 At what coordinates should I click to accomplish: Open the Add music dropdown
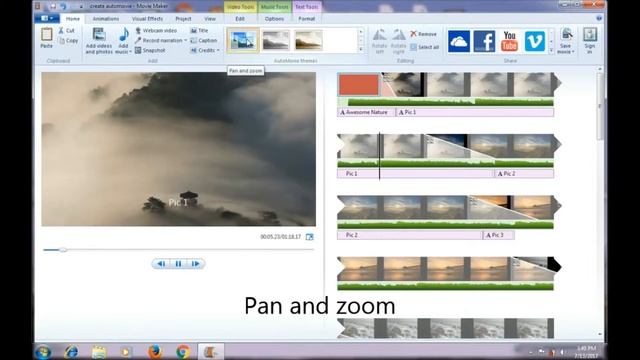coord(123,41)
